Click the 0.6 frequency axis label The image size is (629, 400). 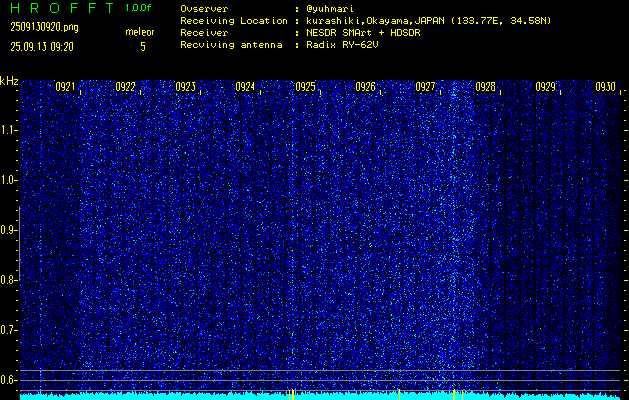pyautogui.click(x=8, y=380)
